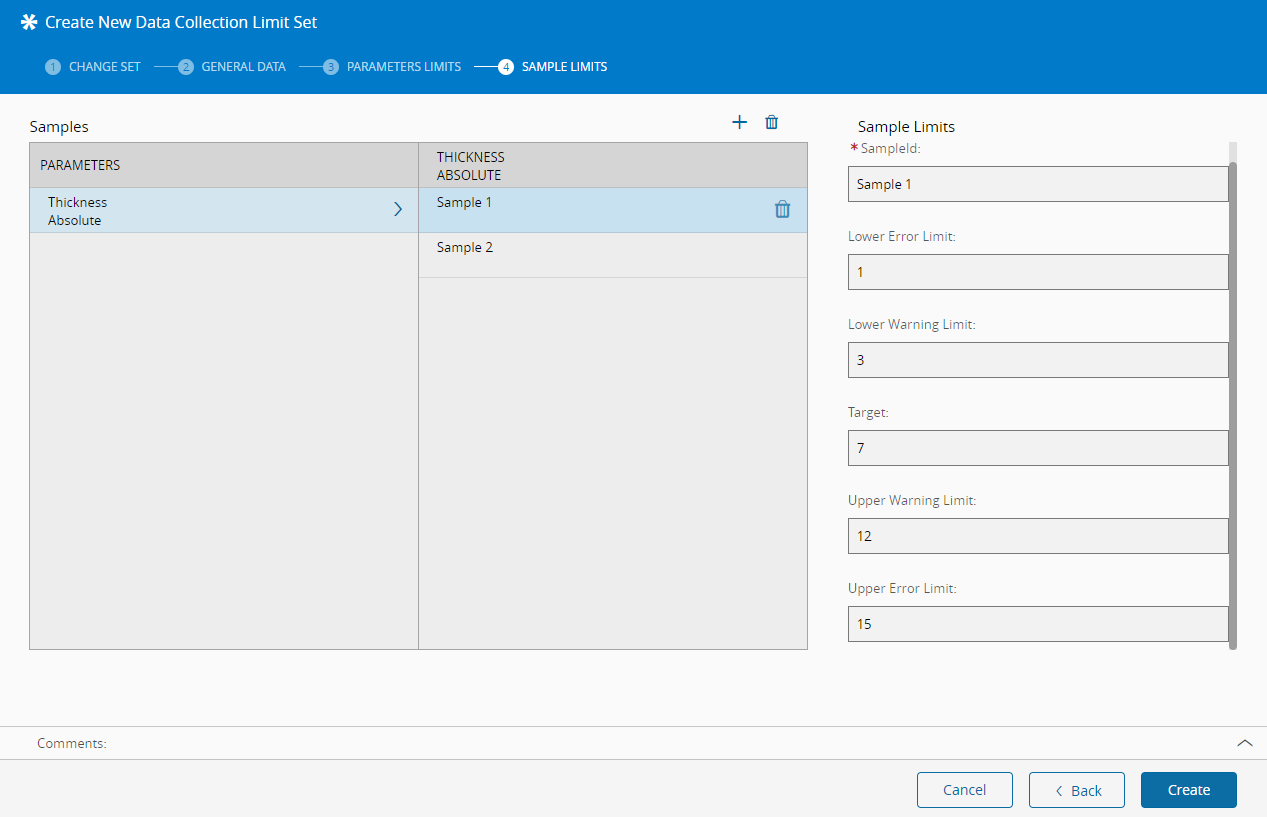Click the plus icon to add a sample
The image size is (1267, 817).
[739, 122]
